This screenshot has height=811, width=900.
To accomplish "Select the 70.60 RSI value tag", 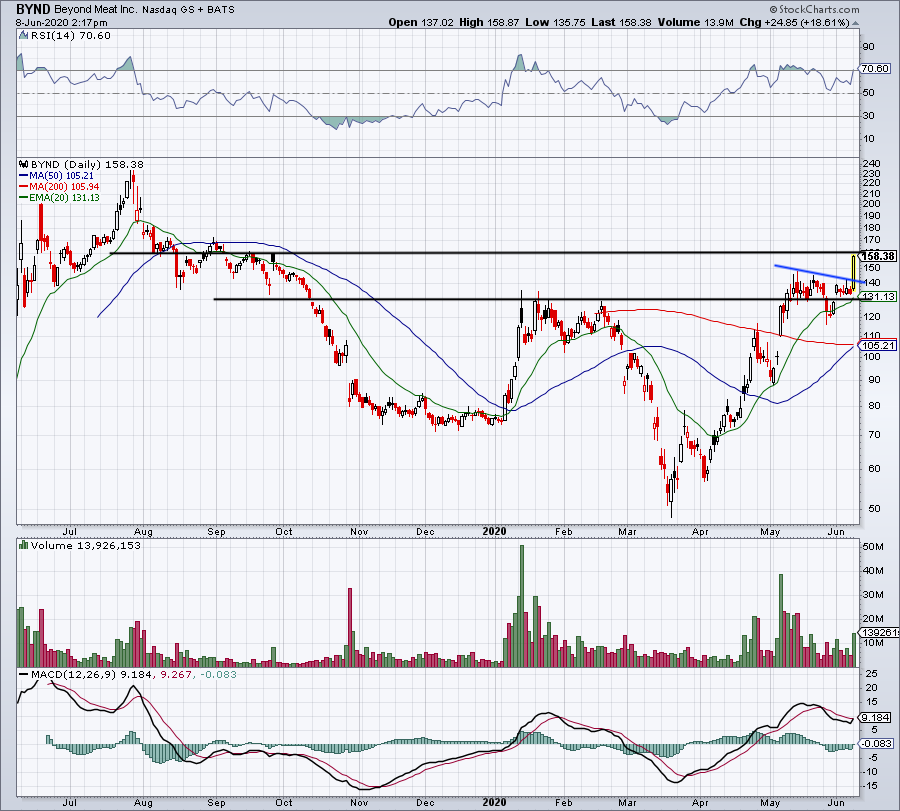I will tap(876, 69).
